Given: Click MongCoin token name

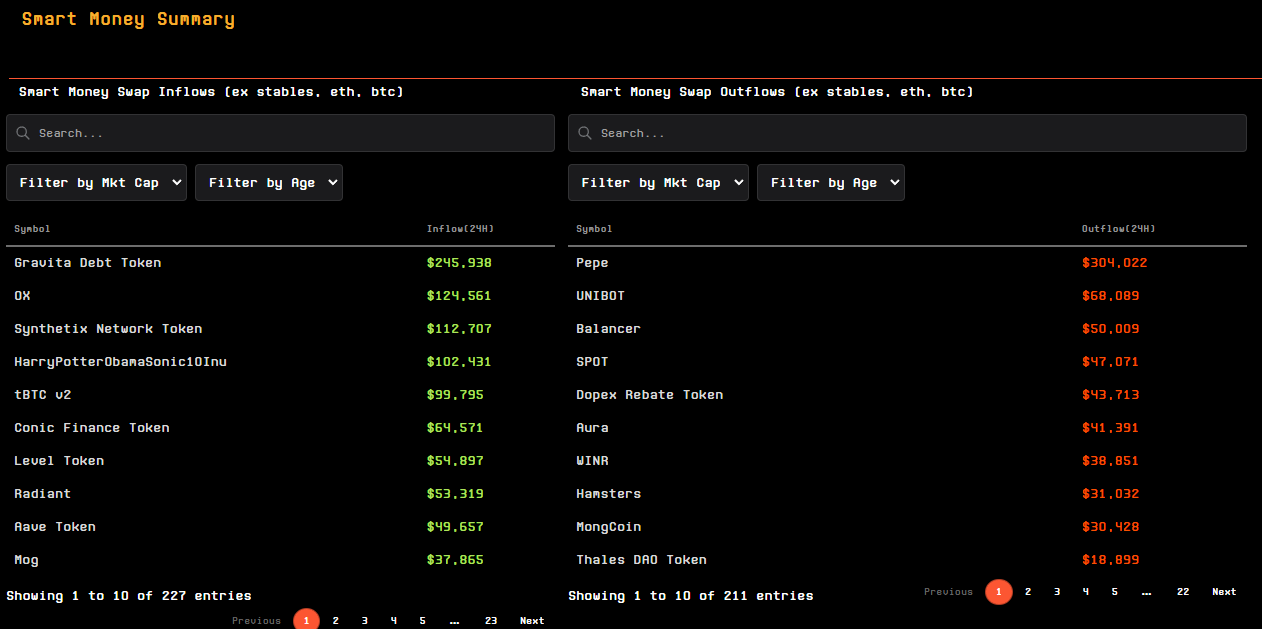Looking at the screenshot, I should [x=608, y=527].
